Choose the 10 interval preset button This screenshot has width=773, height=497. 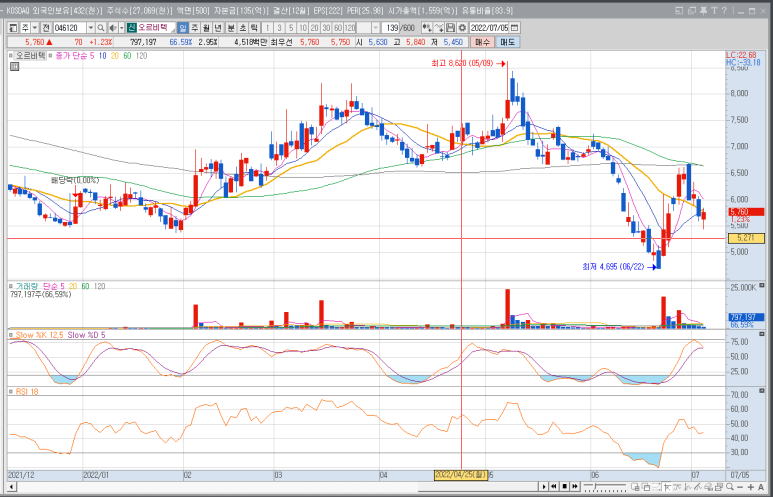(x=303, y=28)
